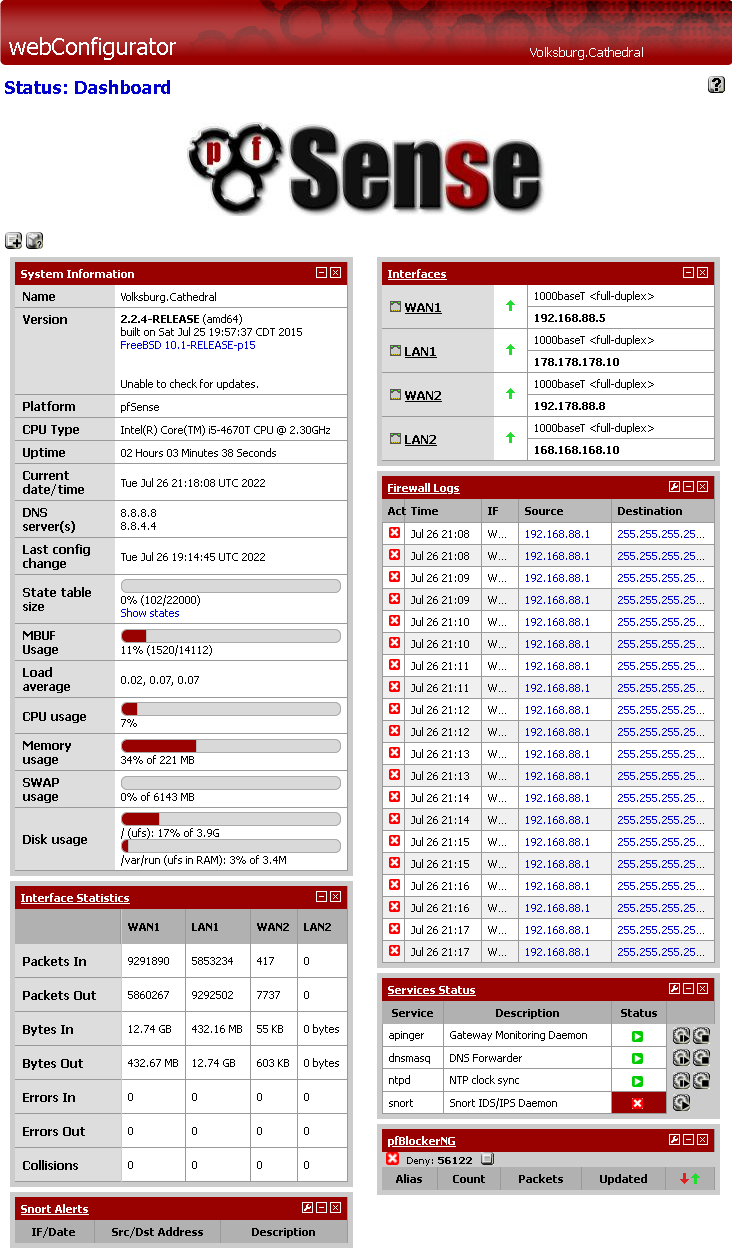Restart the ntpd service
732x1248 pixels.
[681, 1081]
